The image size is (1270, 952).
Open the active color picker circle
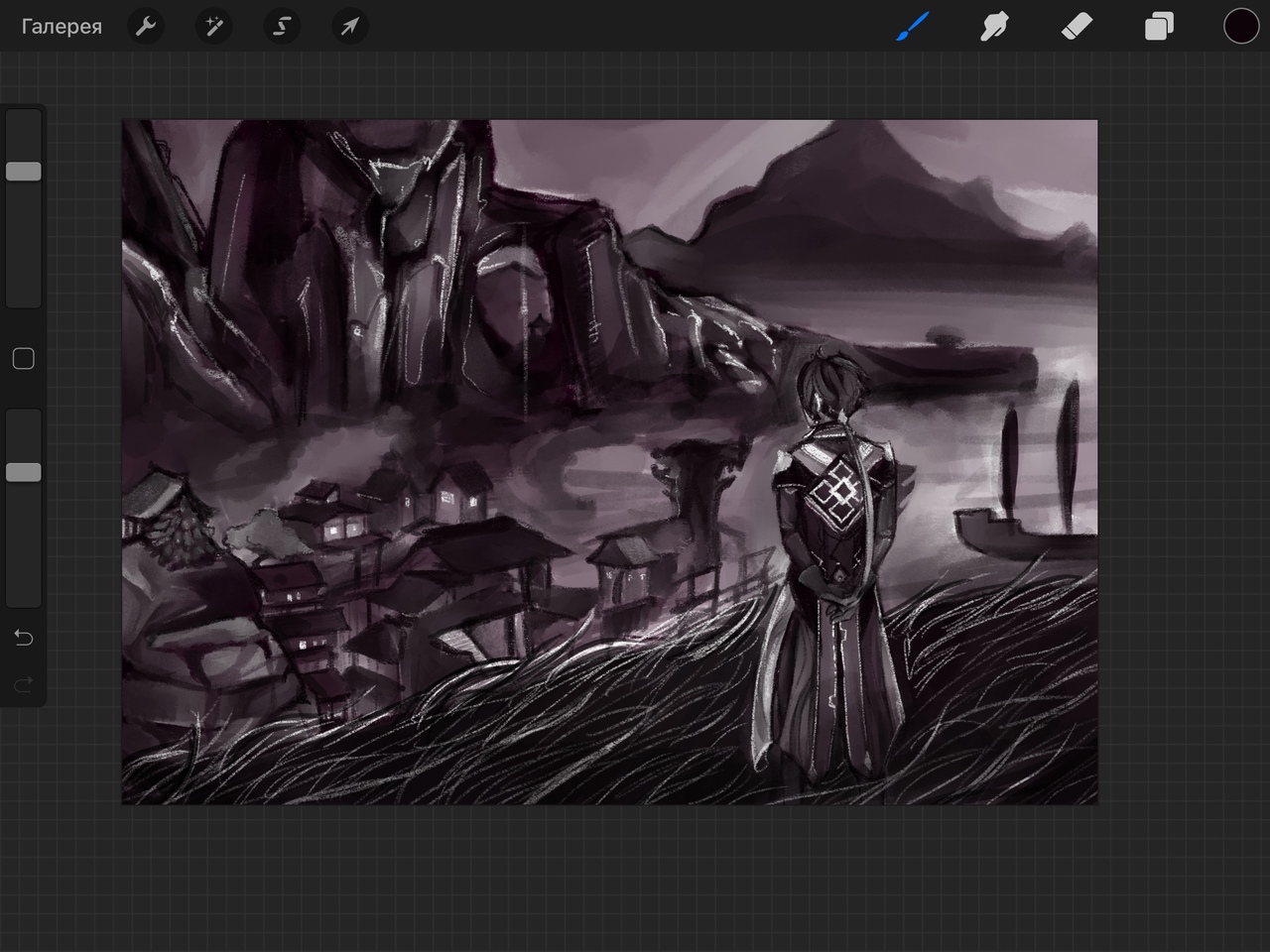point(1241,27)
